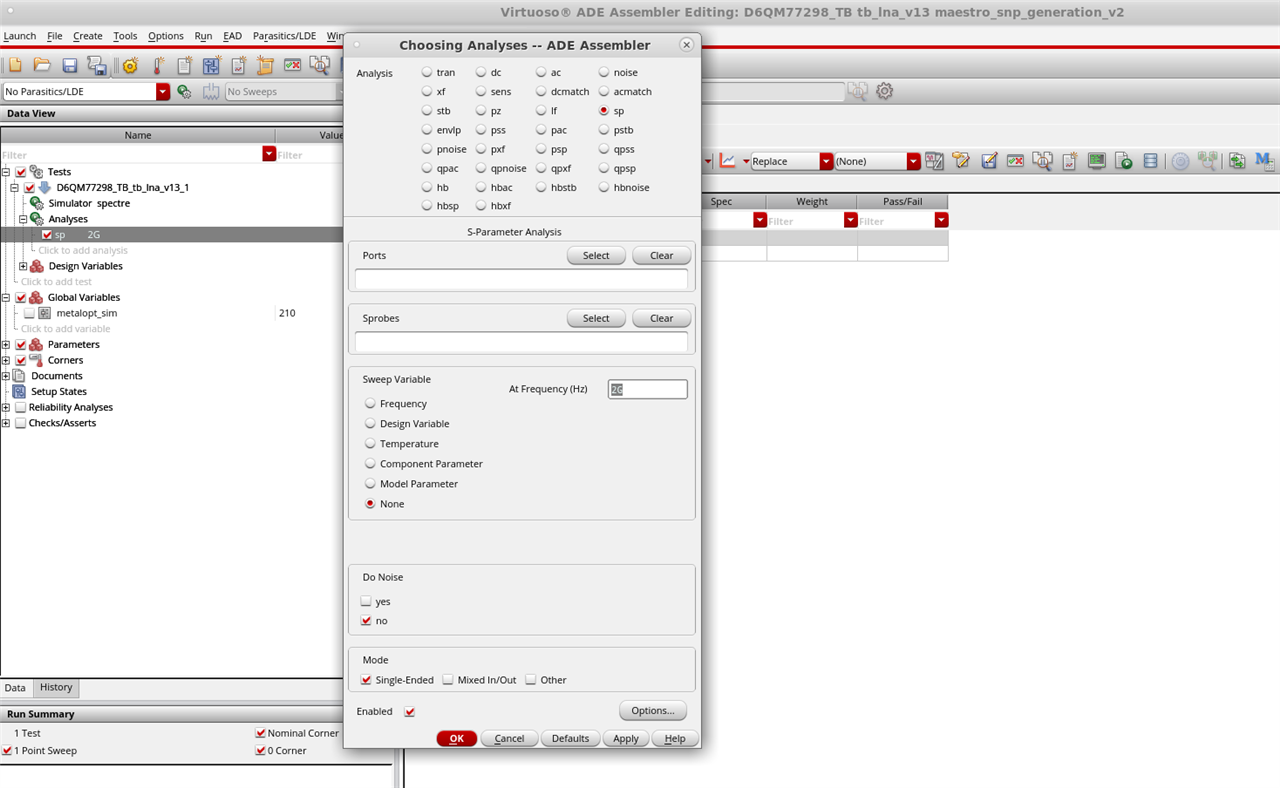Click the At Frequency (Hz) input field
Screen dimensions: 1280x788
click(x=647, y=389)
